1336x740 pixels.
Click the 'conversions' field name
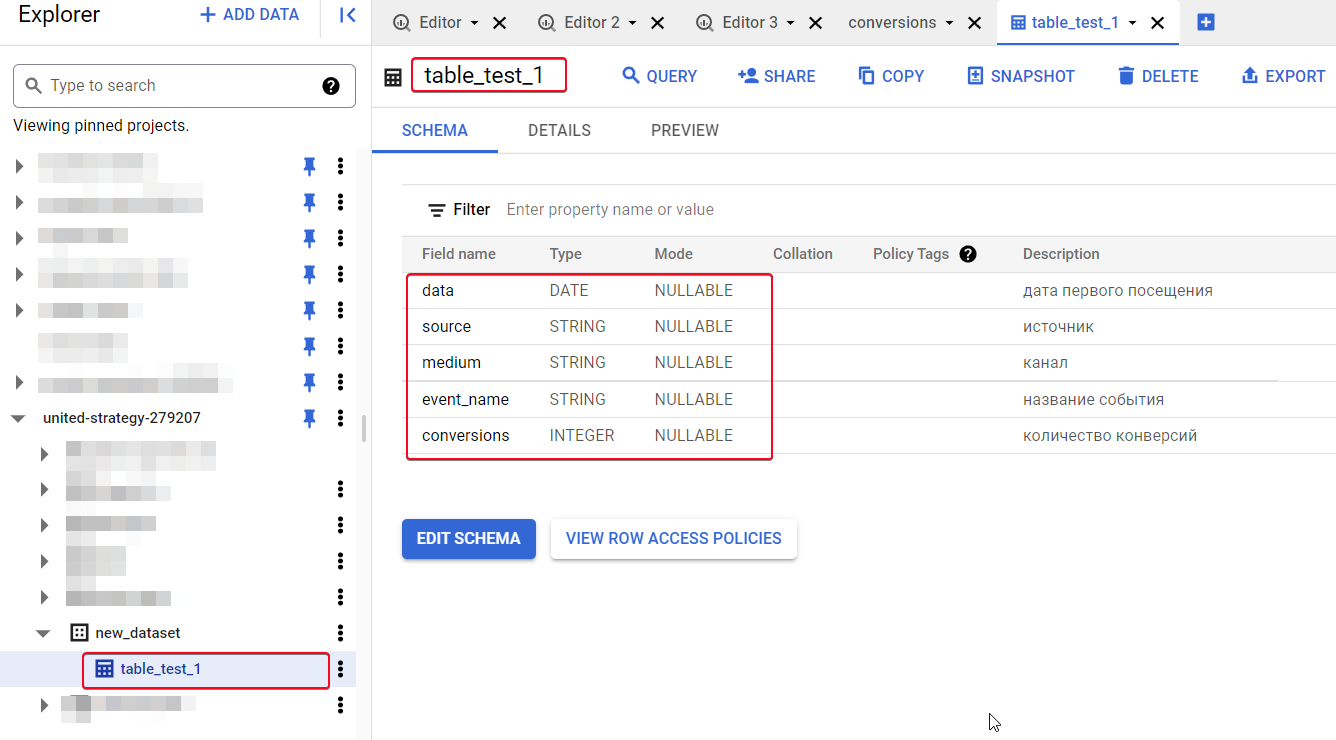(x=465, y=436)
